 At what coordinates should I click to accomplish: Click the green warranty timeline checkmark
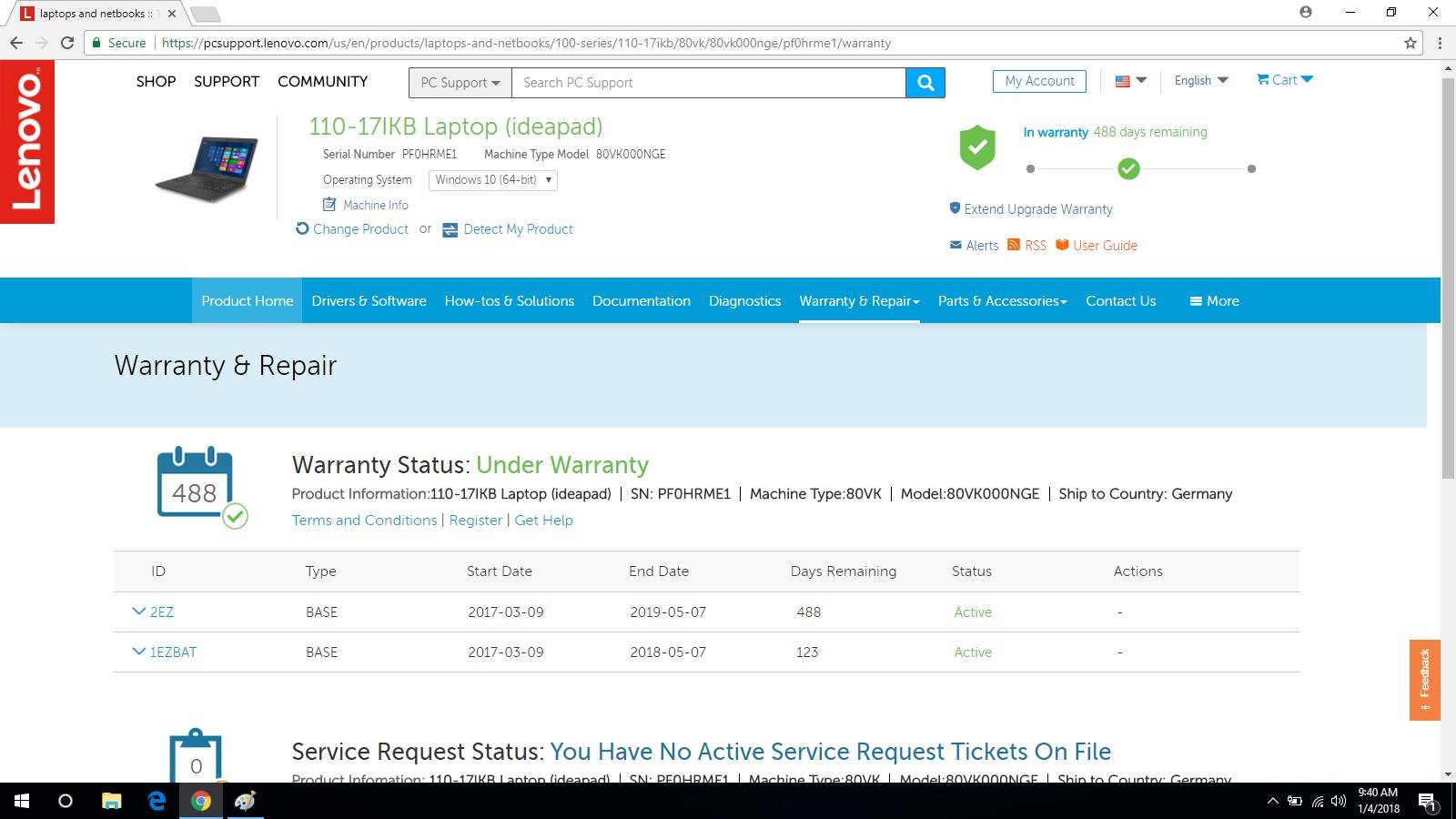(1128, 169)
